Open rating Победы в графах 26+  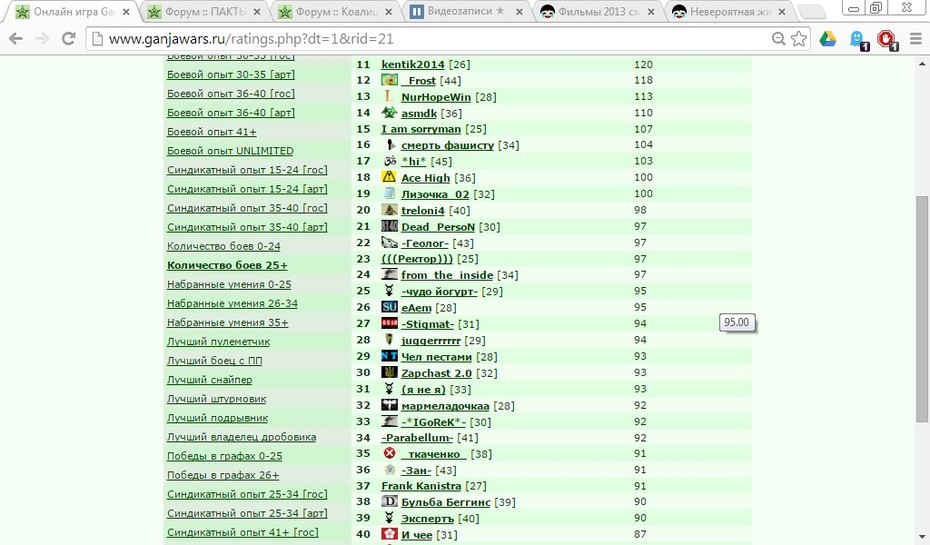point(223,475)
